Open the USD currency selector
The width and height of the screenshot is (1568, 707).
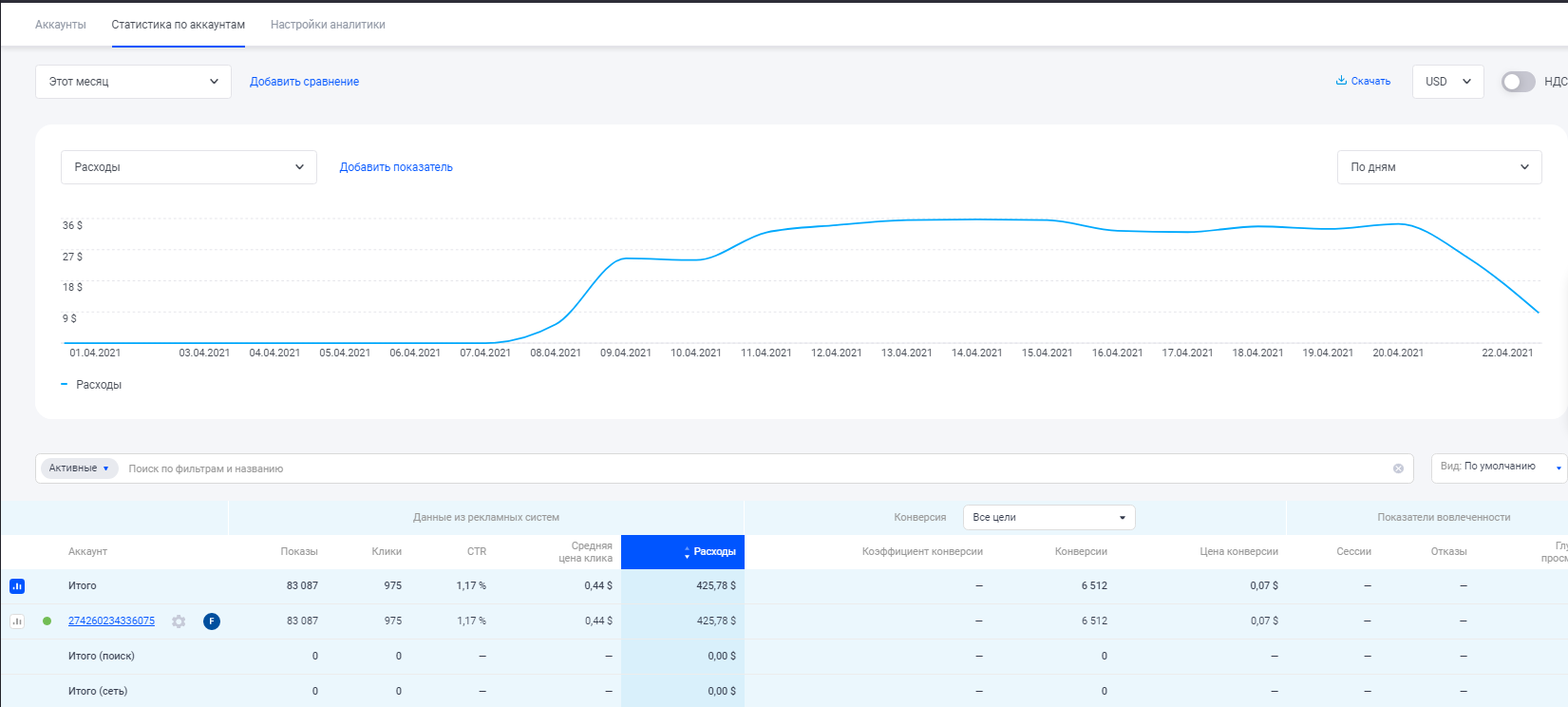1447,82
